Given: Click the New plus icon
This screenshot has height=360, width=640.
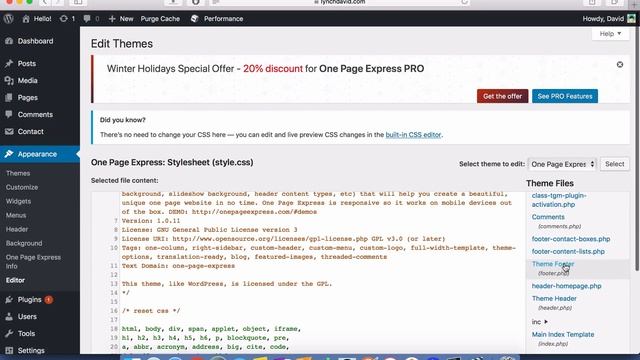Looking at the screenshot, I should pos(112,19).
